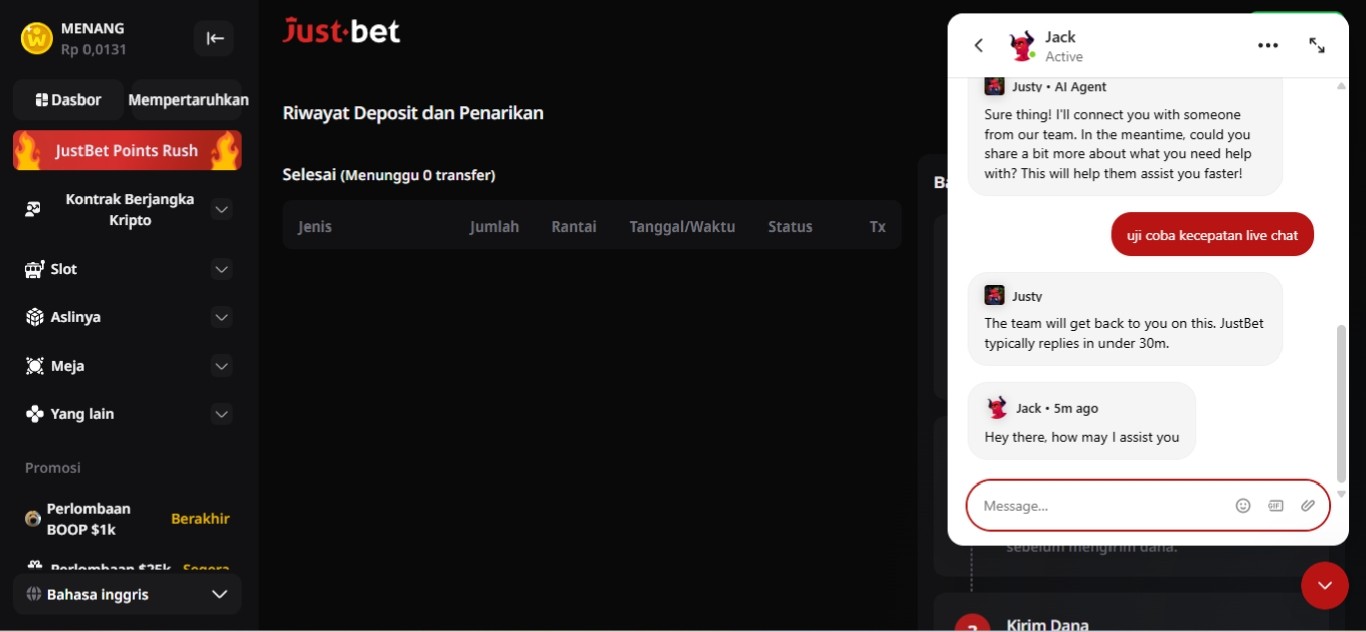Open chat options three-dot menu
Screen dimensions: 1366x632
coord(1268,45)
